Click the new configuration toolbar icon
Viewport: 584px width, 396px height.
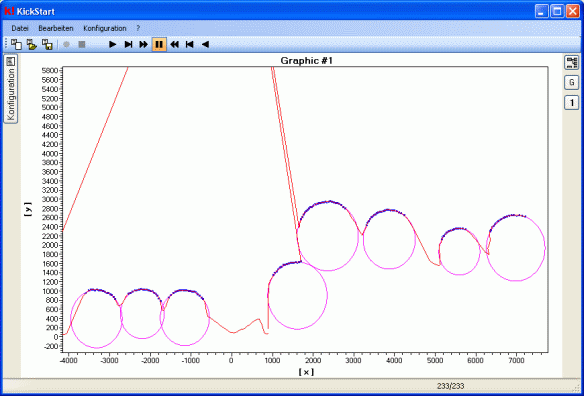[16, 44]
